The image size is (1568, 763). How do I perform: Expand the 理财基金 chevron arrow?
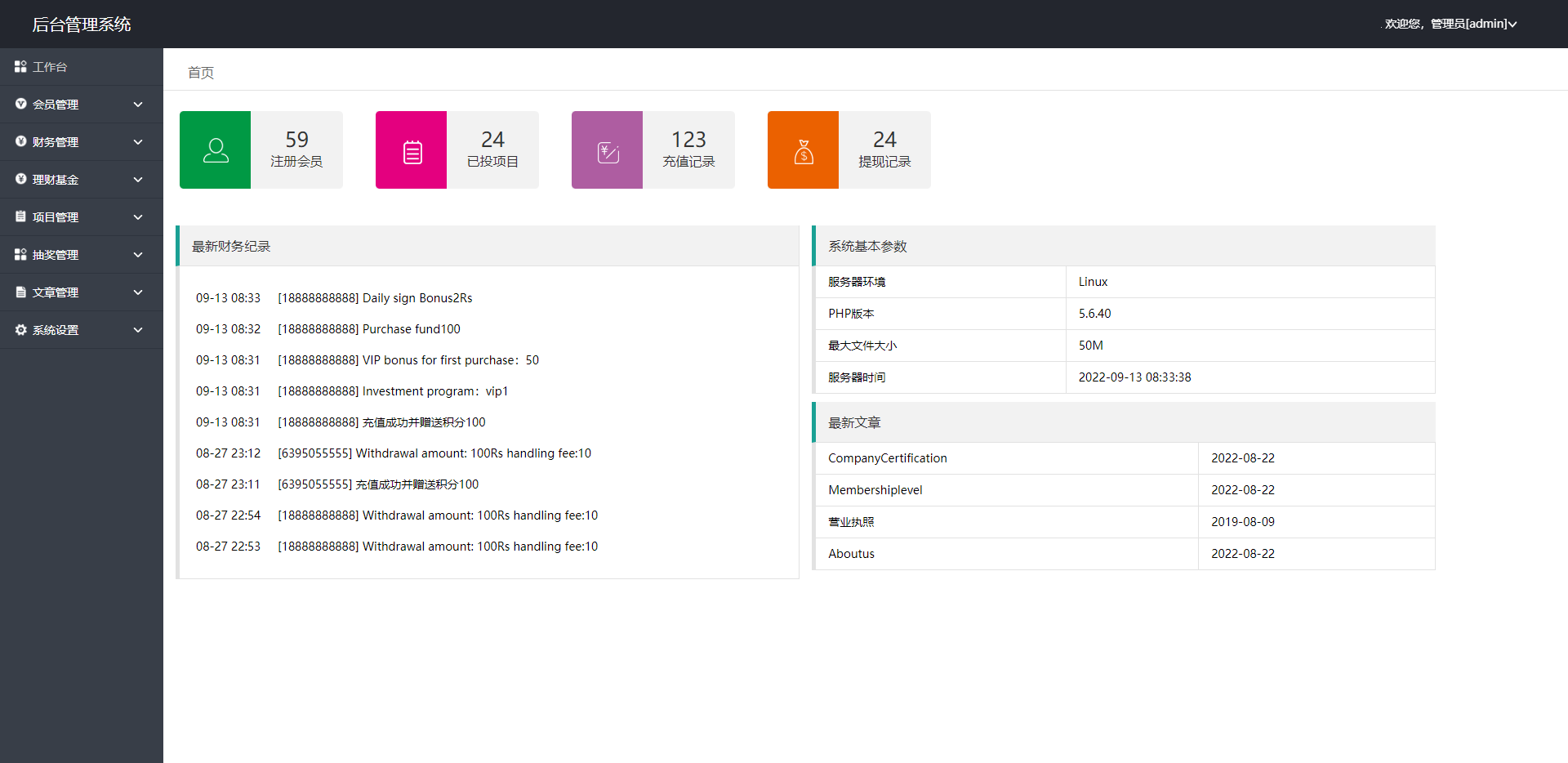138,180
